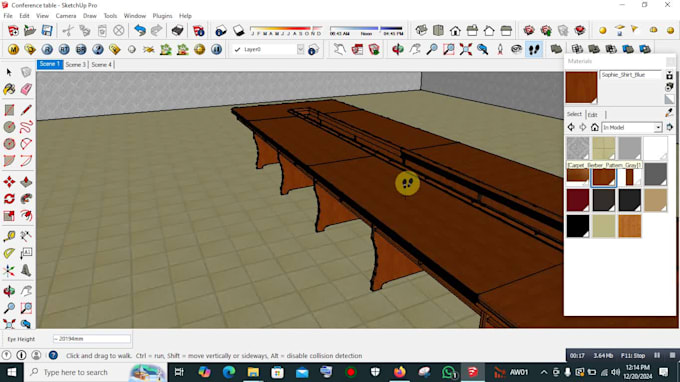Activate the Rectangle drawing tool
The width and height of the screenshot is (680, 382).
[x=9, y=110]
